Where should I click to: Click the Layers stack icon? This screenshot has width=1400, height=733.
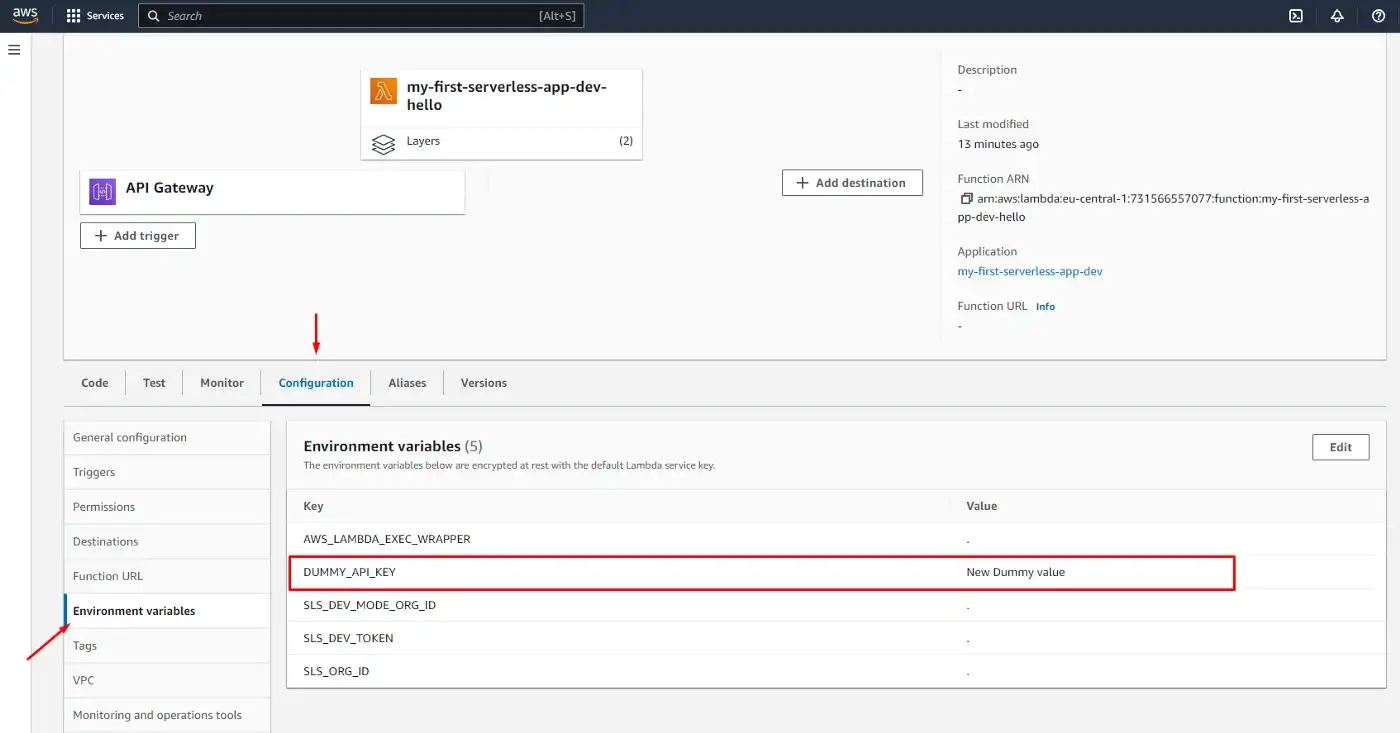(383, 144)
